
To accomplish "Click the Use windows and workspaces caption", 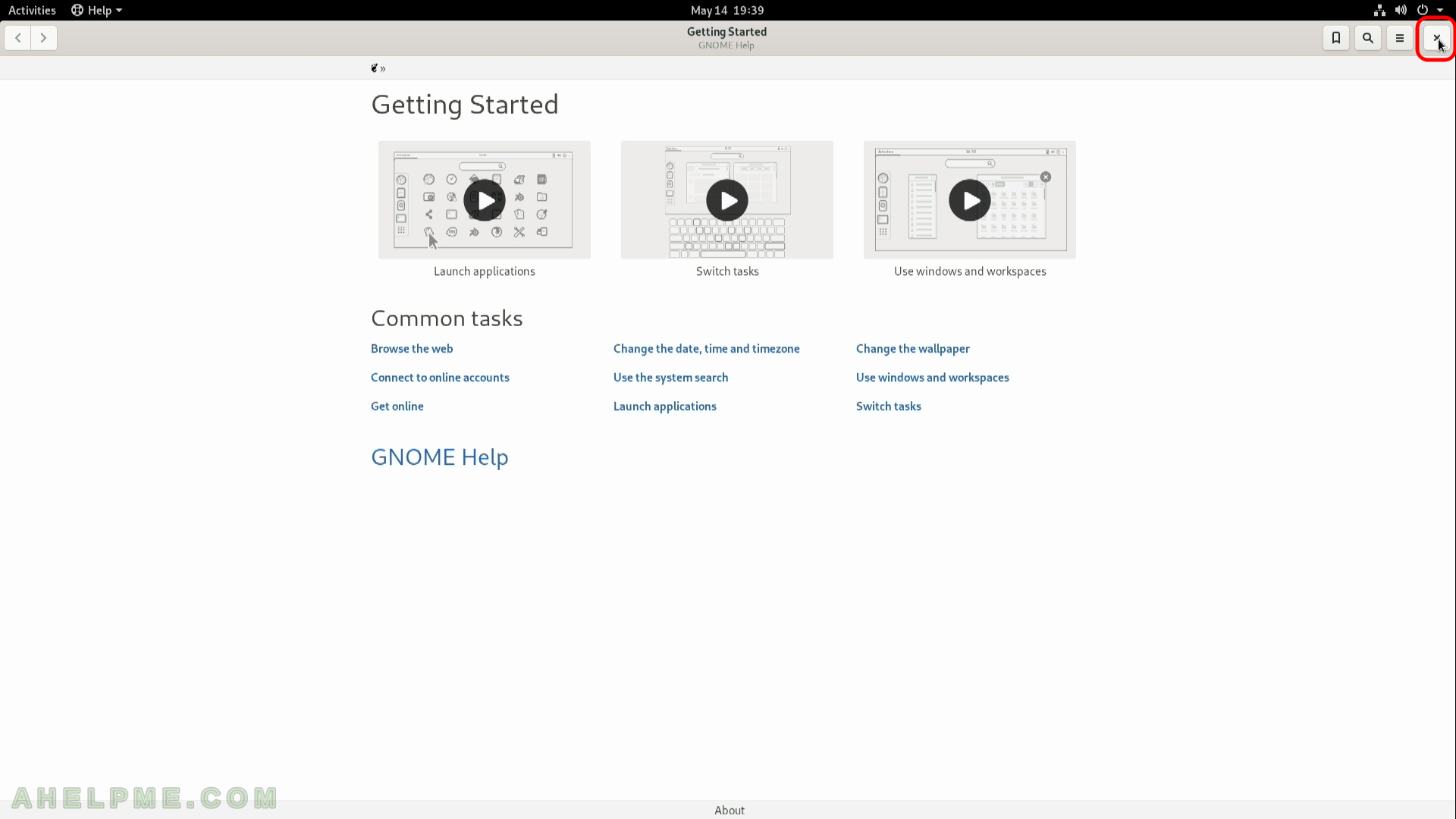I will point(970,271).
